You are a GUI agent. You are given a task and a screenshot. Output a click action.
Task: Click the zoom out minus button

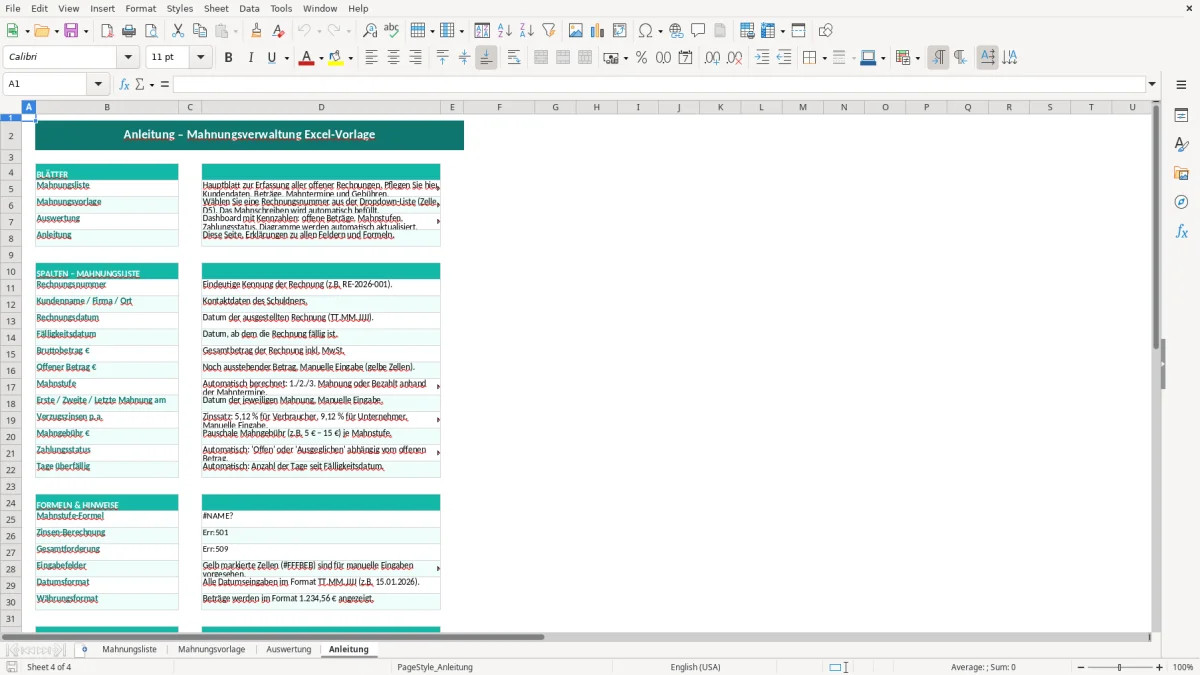pyautogui.click(x=1081, y=667)
